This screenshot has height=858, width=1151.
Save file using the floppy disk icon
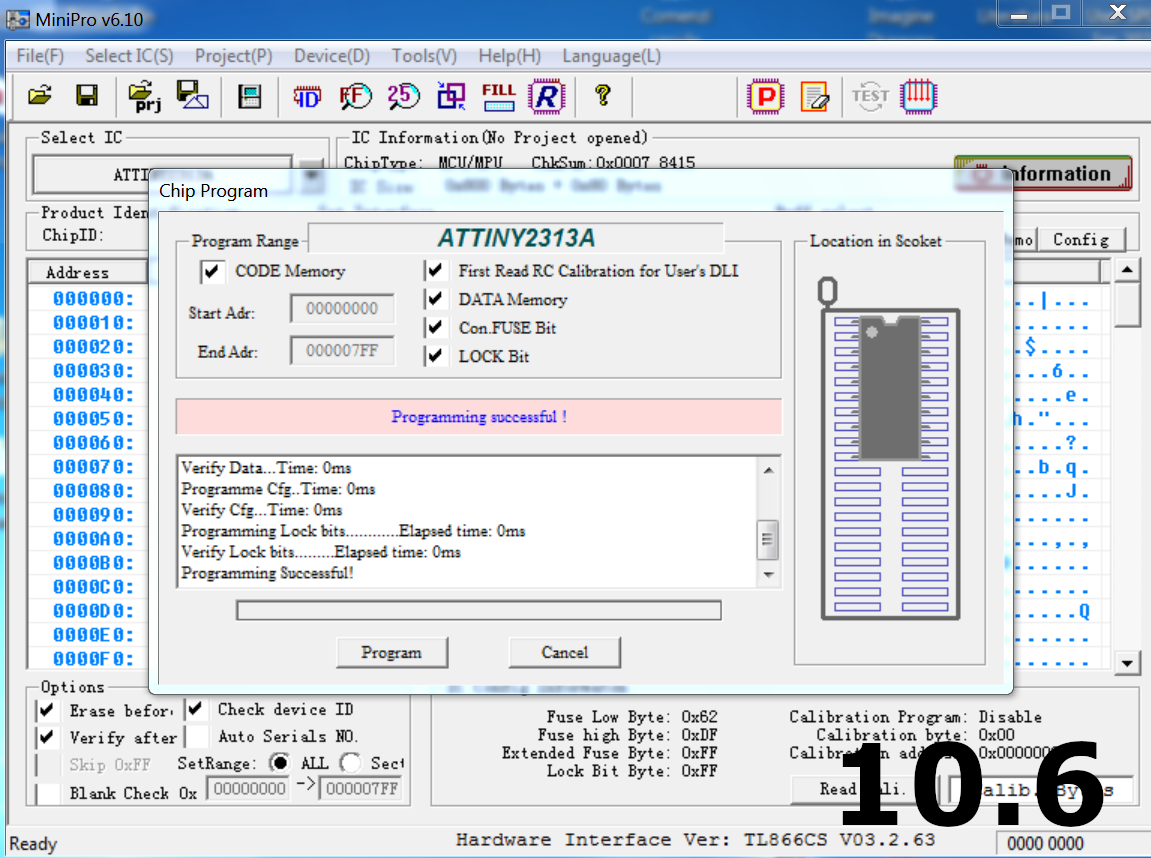click(x=87, y=95)
